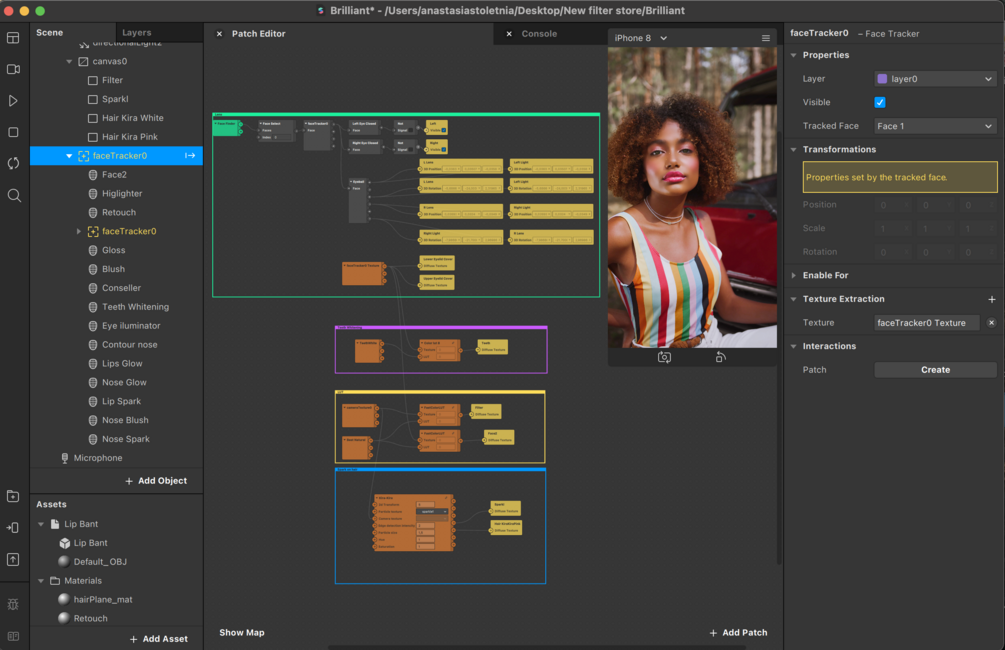
Task: Click the green Face Finder patch node
Action: coord(226,128)
